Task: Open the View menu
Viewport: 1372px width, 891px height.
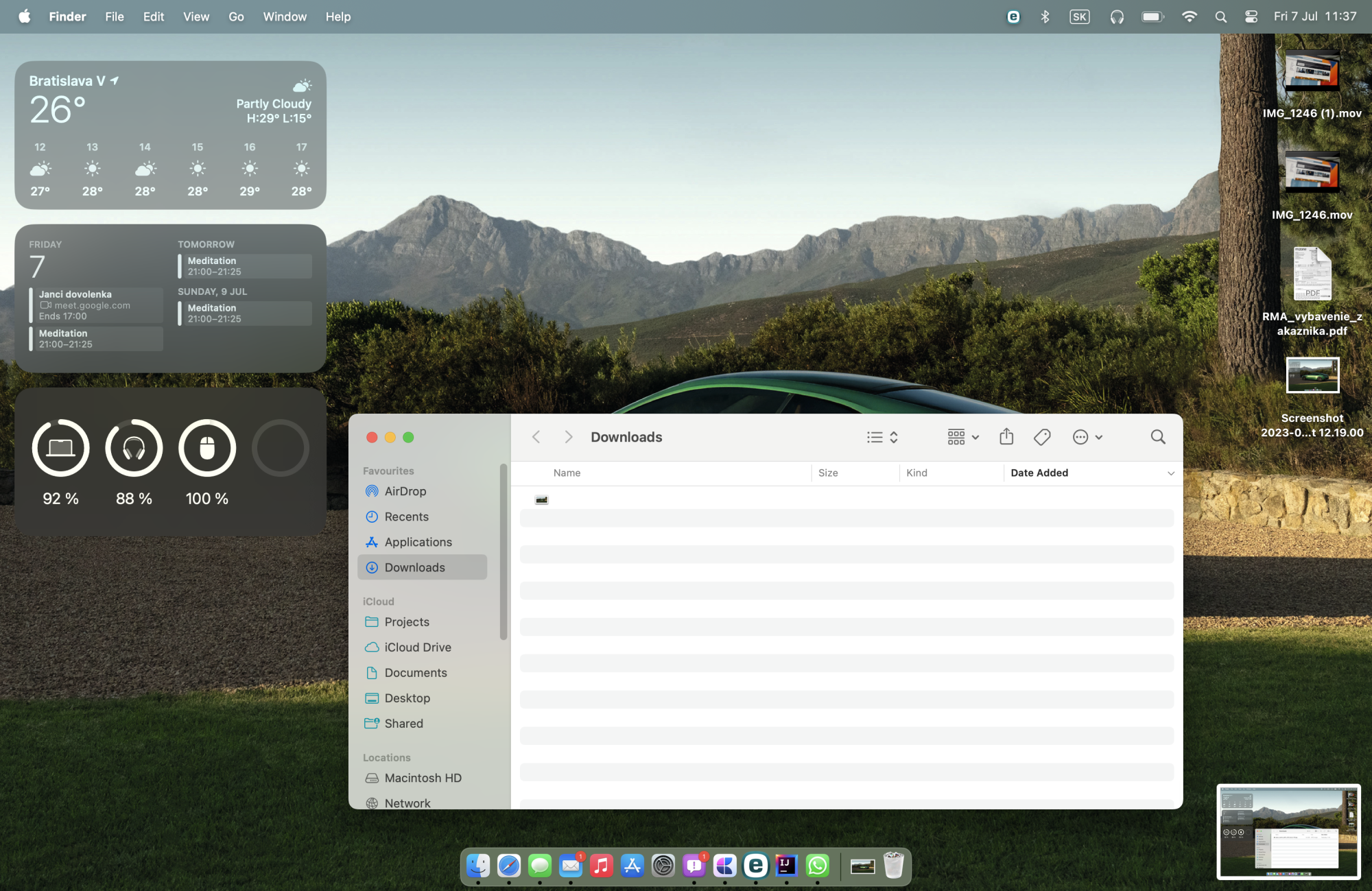Action: (x=196, y=16)
